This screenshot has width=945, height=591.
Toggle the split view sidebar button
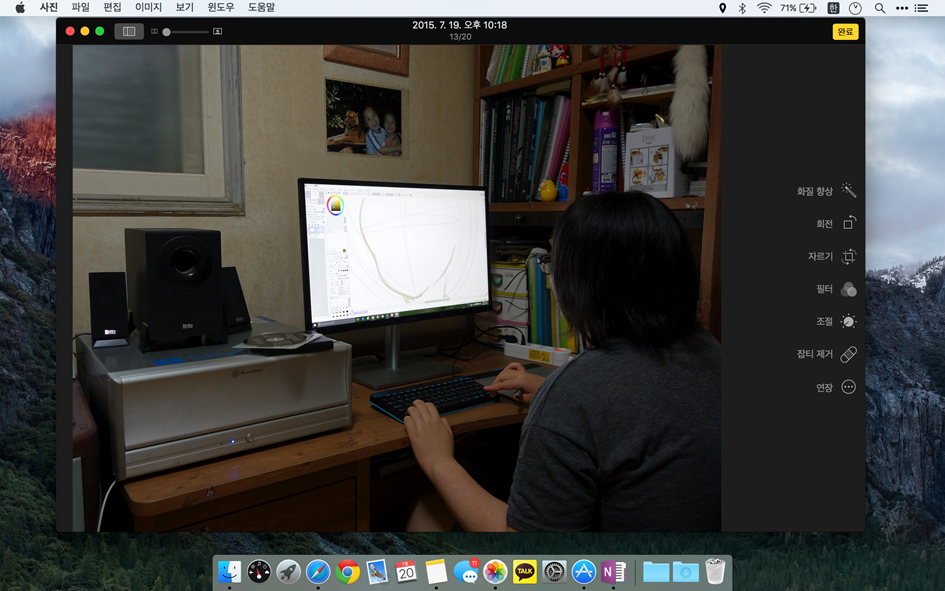(x=129, y=31)
